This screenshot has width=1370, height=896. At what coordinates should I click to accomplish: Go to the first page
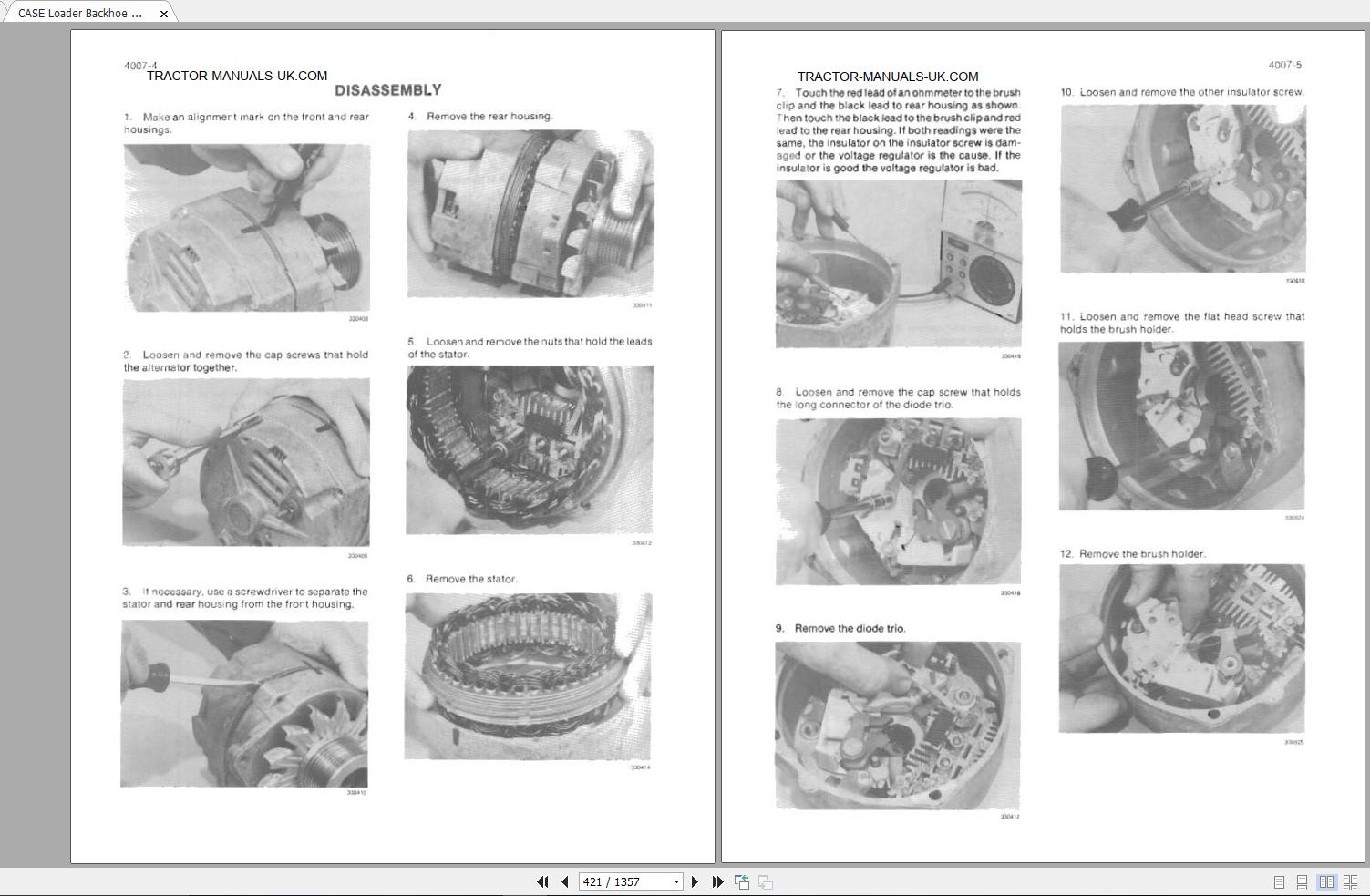[543, 881]
